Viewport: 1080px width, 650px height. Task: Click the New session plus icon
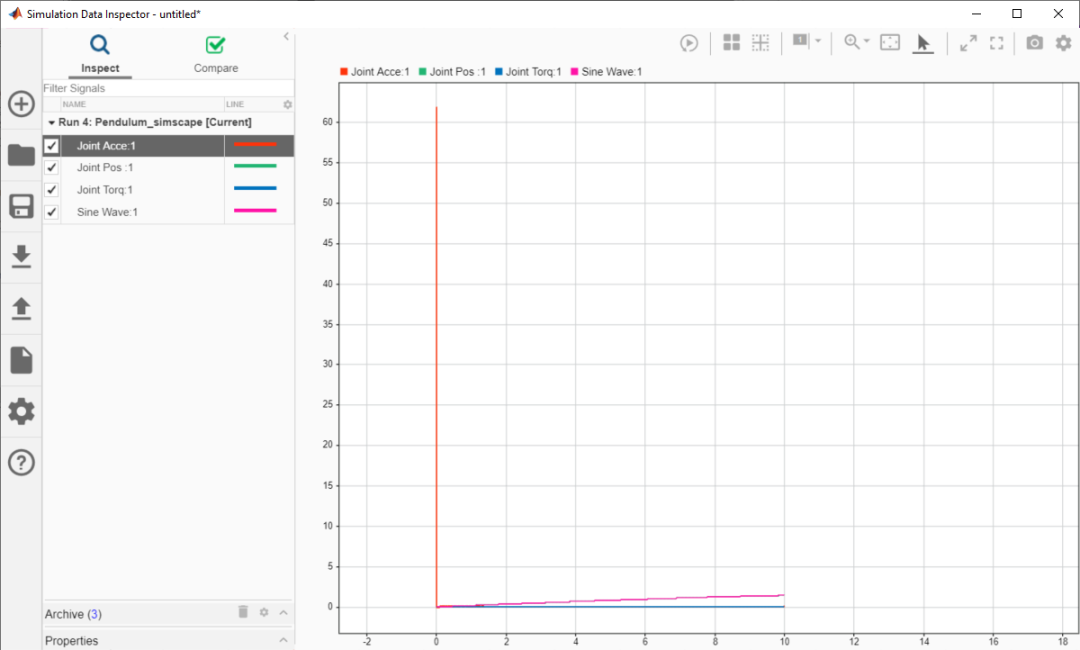[x=21, y=104]
